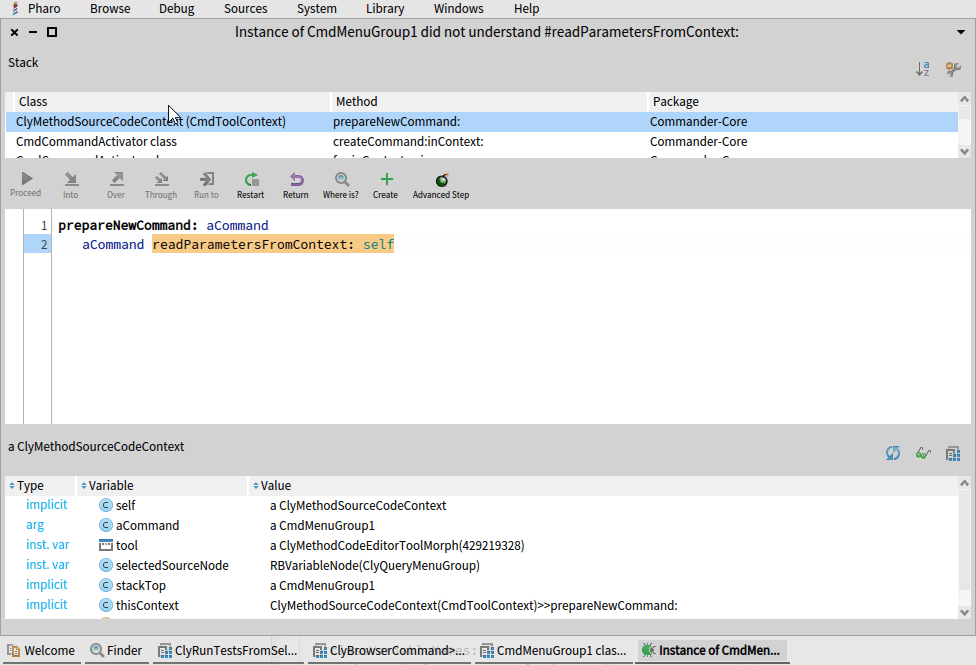The image size is (976, 665).
Task: Click the class icon beside self
Action: pyautogui.click(x=106, y=505)
